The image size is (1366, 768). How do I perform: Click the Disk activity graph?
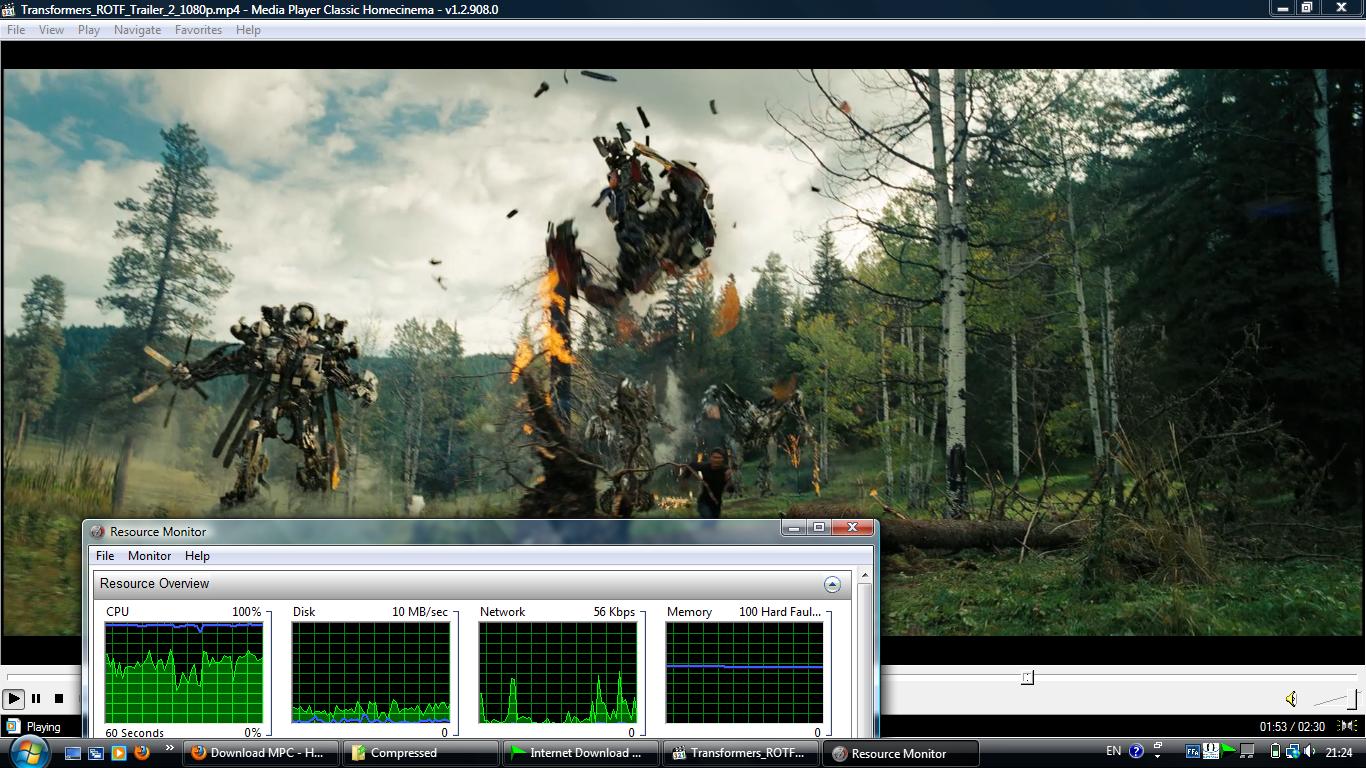pyautogui.click(x=371, y=672)
